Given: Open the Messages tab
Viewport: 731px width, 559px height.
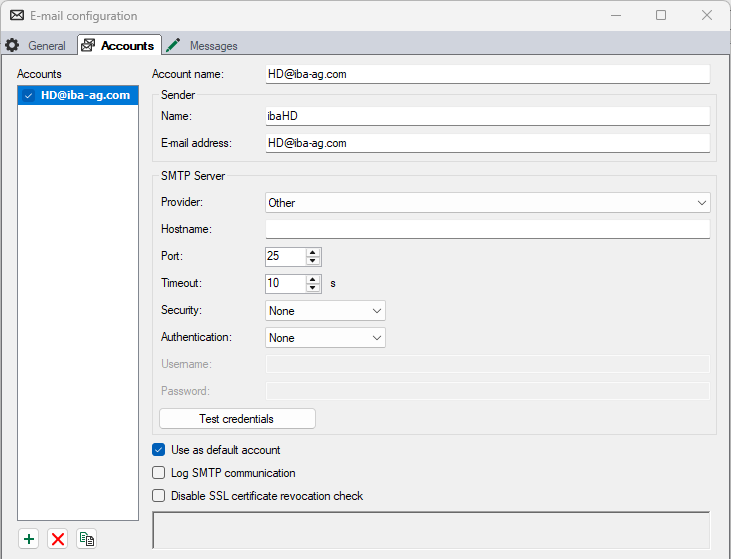Looking at the screenshot, I should (x=203, y=46).
